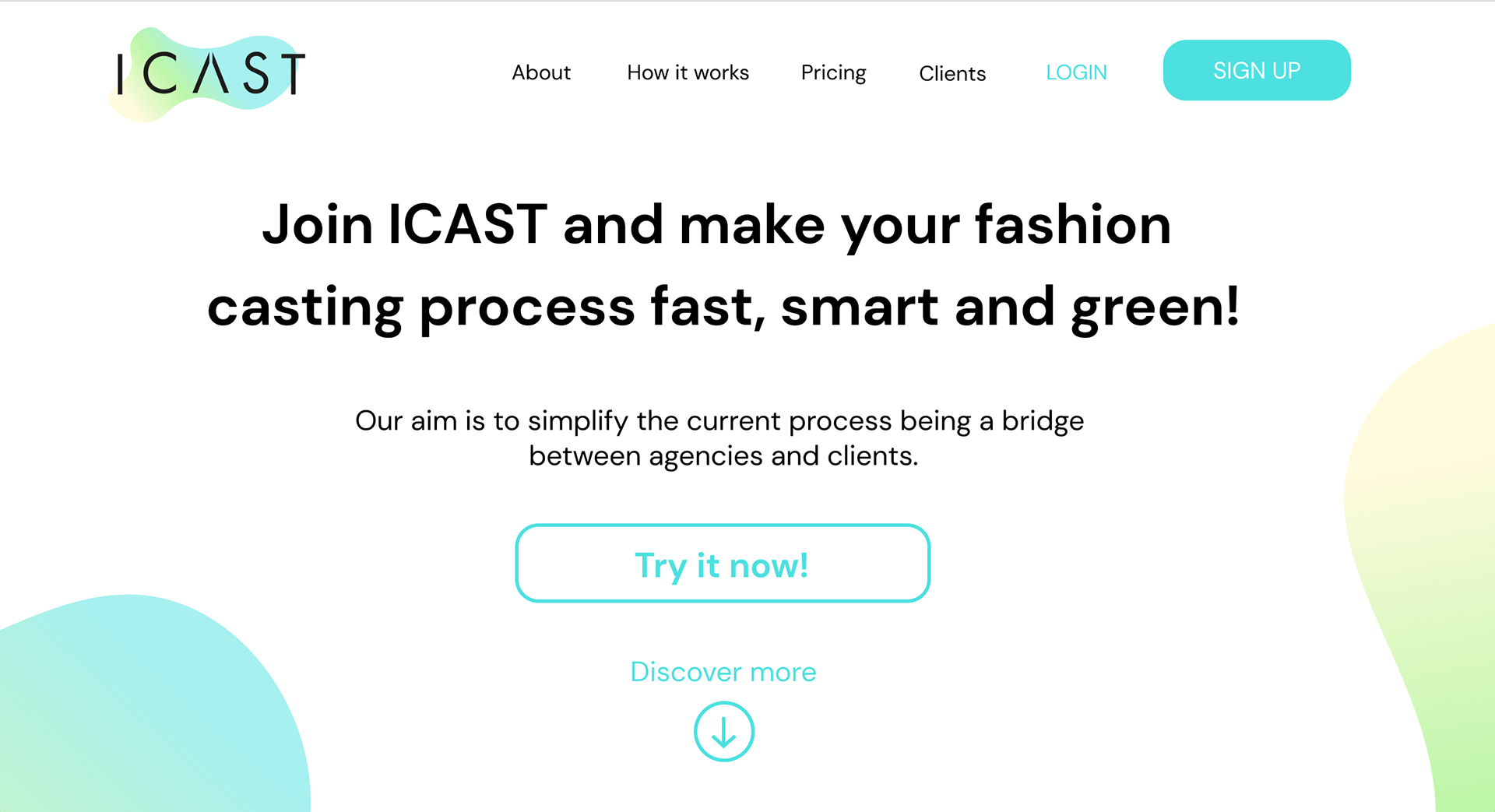The image size is (1495, 812).
Task: Open the Pricing section
Action: [833, 72]
